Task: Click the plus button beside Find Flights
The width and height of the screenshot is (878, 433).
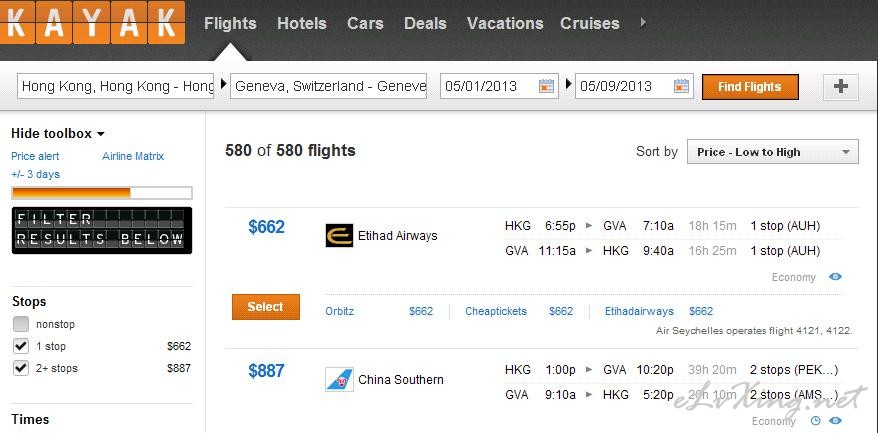Action: coord(840,87)
